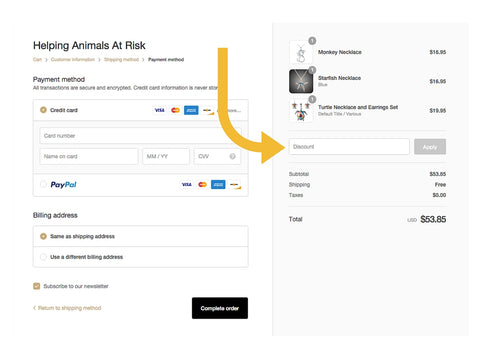This screenshot has height=360, width=480.
Task: Go to Shipping method breadcrumb
Action: 121,60
